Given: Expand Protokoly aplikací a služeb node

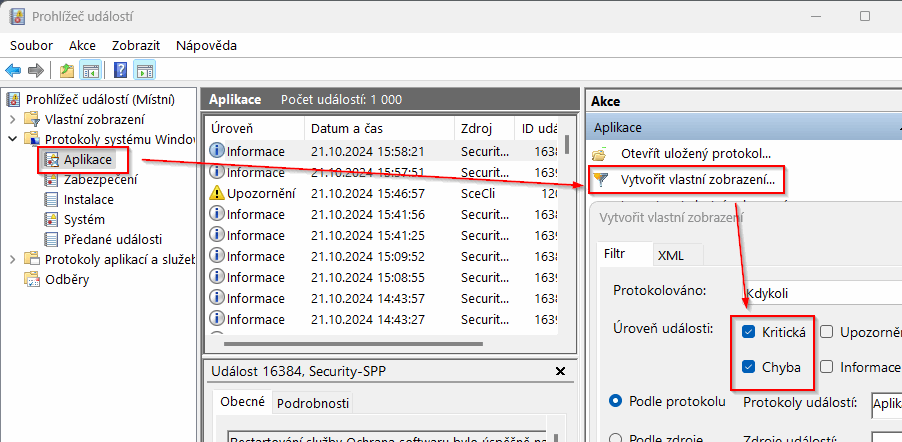Looking at the screenshot, I should coord(12,259).
